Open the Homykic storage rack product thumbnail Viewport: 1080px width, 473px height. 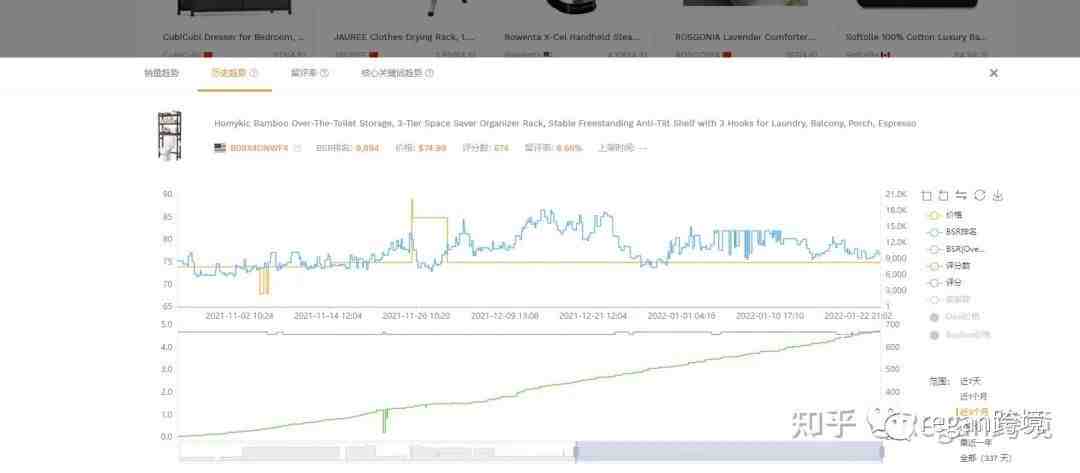coord(169,136)
